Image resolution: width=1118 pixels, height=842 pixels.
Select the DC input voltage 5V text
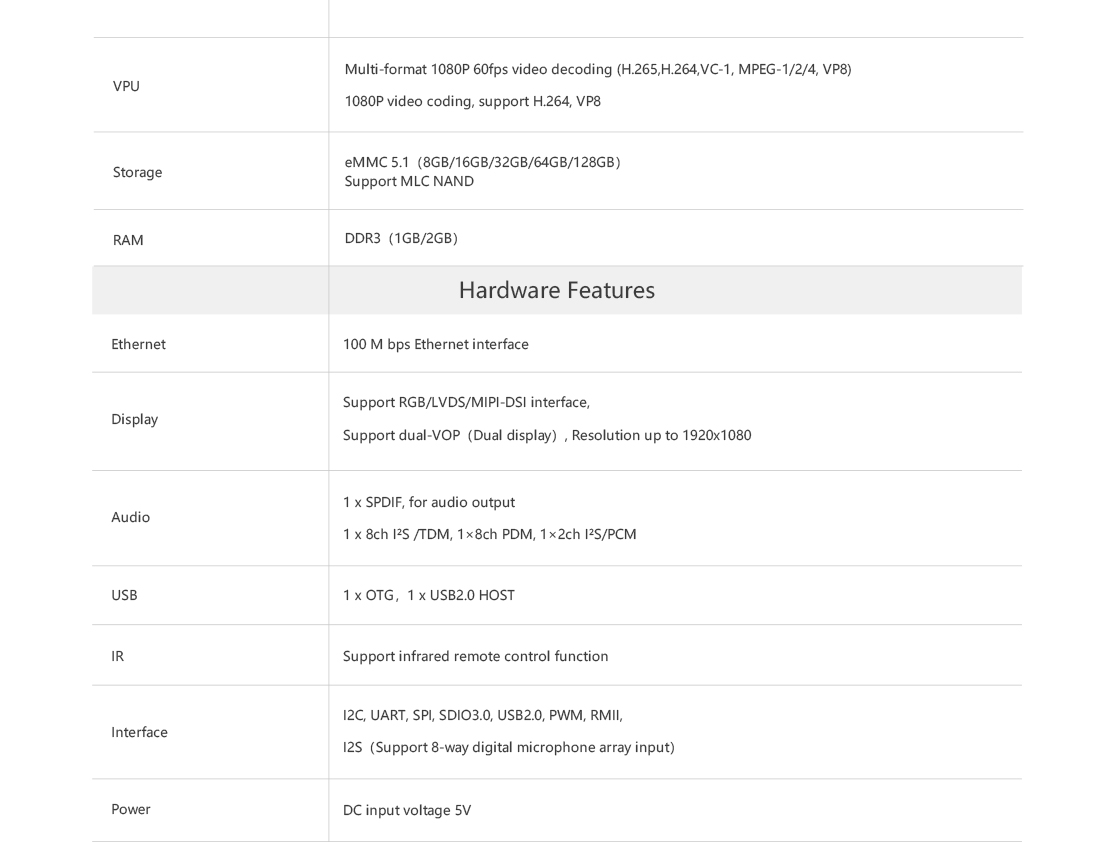click(407, 810)
